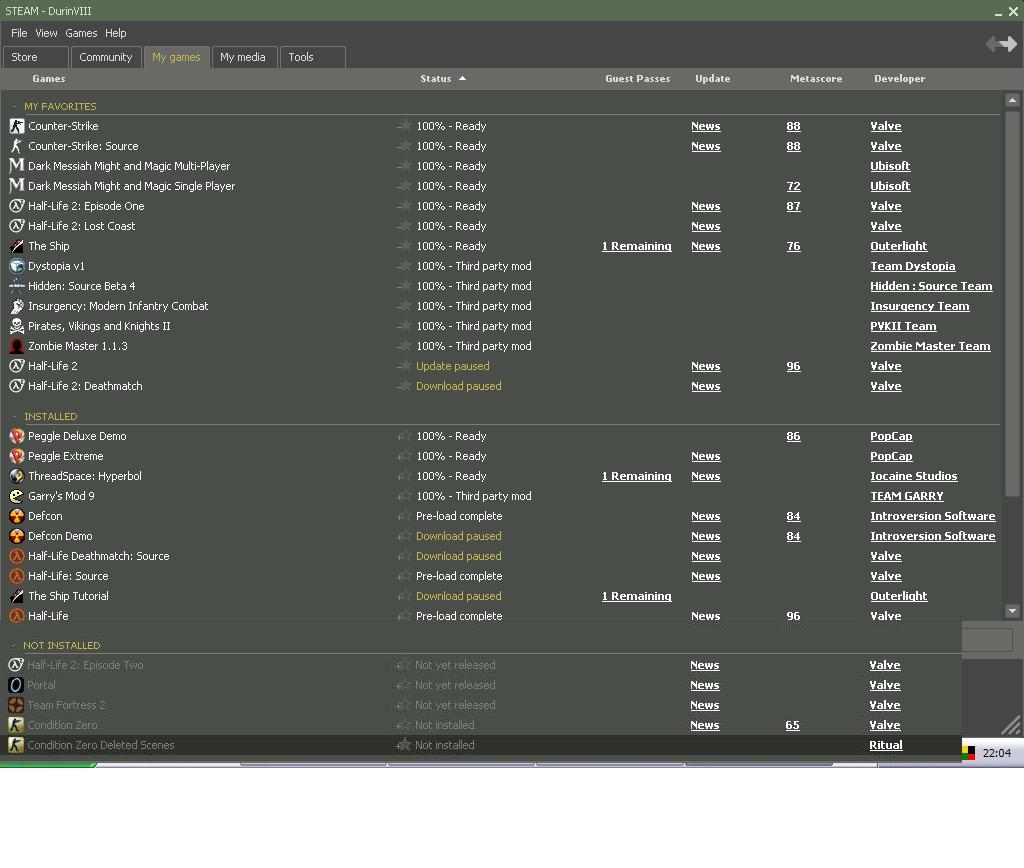Viewport: 1024px width, 868px height.
Task: Click the games list scrollbar thumb
Action: [x=1012, y=304]
